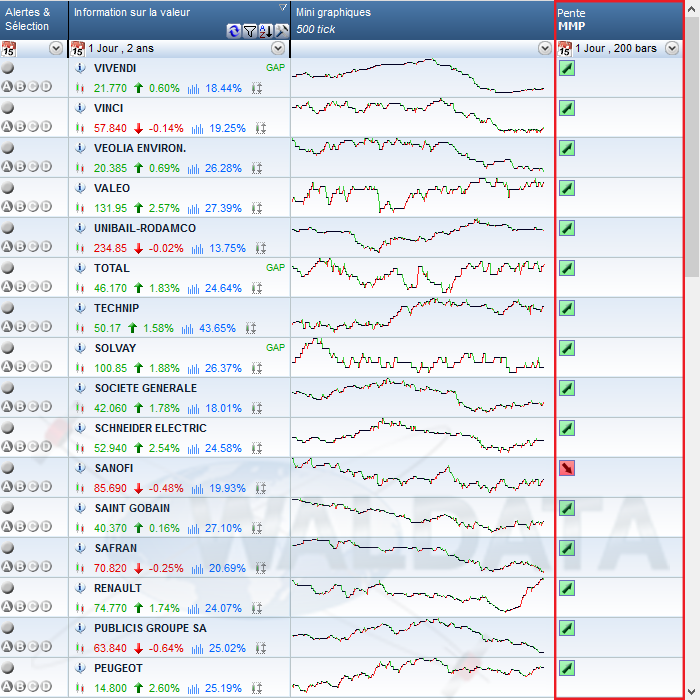Toggle the alert circle for SOCIETE GENERALE
This screenshot has height=700, width=700.
pyautogui.click(x=8, y=388)
